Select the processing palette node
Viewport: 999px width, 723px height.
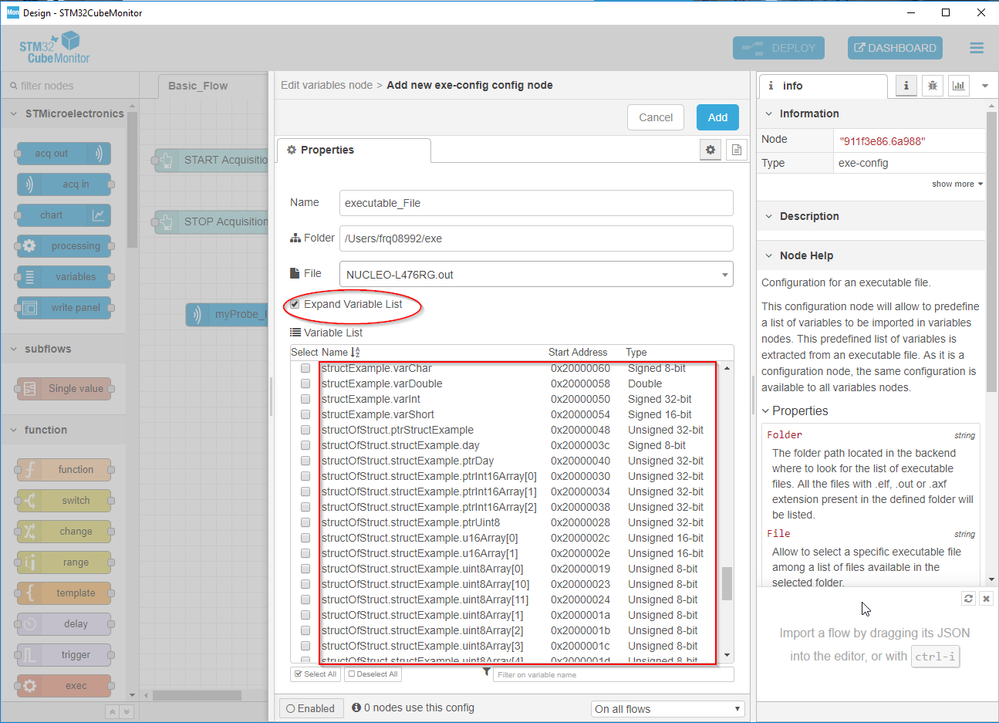[x=64, y=246]
